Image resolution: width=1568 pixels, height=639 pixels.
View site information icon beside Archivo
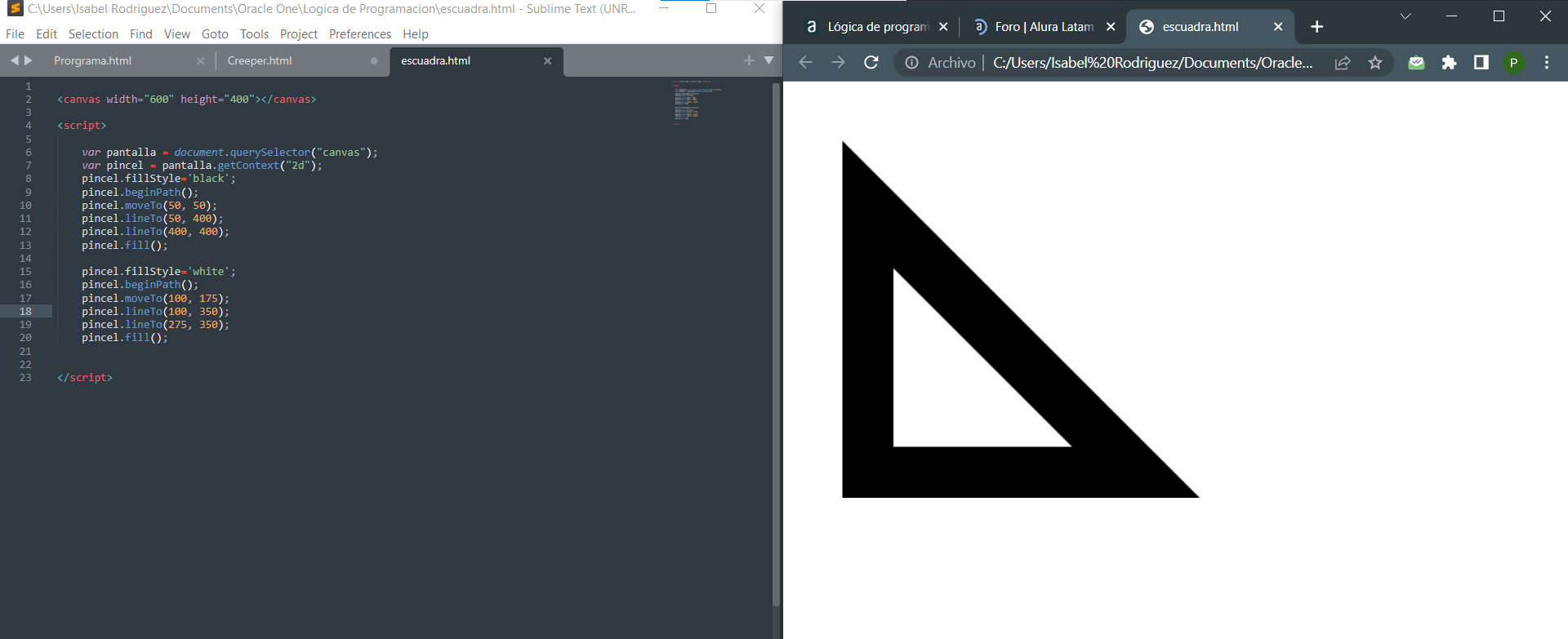coord(911,63)
